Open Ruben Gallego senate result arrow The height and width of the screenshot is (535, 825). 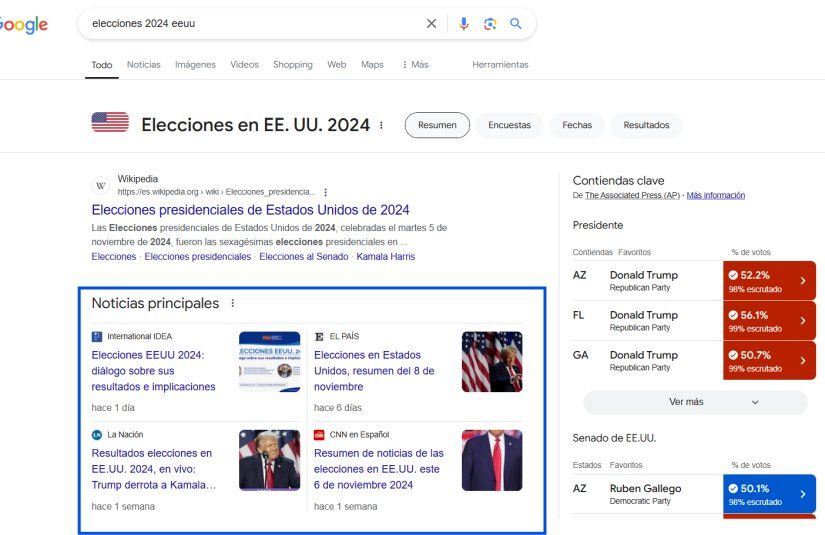(803, 494)
